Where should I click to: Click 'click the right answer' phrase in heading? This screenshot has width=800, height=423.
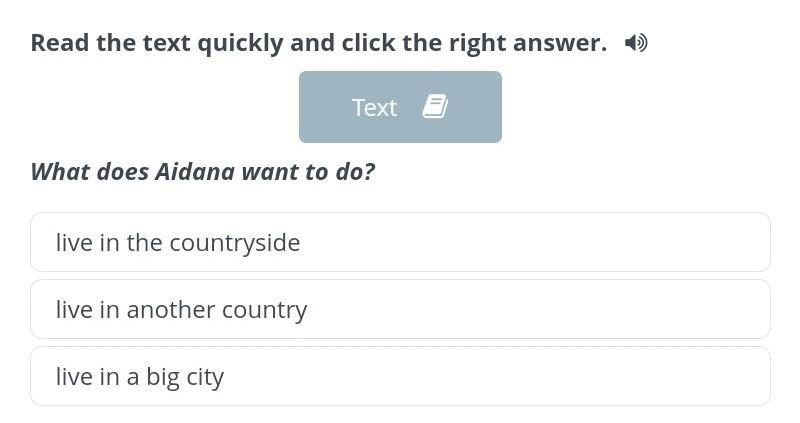tap(474, 43)
